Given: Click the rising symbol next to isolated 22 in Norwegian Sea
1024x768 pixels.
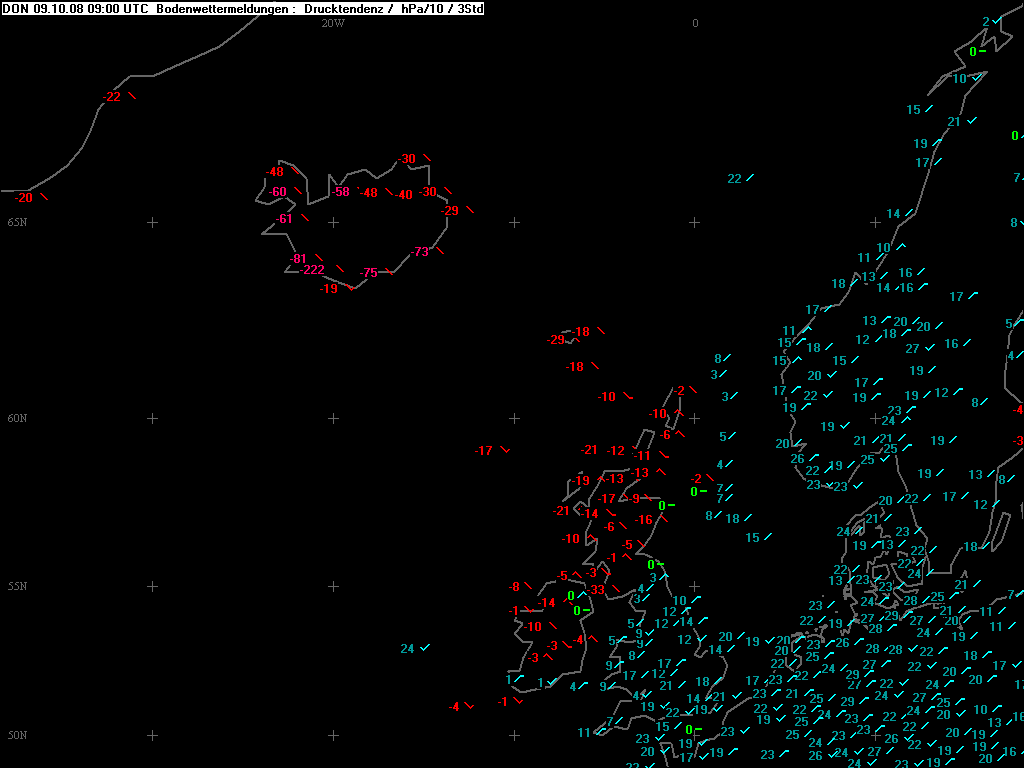Looking at the screenshot, I should tap(750, 178).
